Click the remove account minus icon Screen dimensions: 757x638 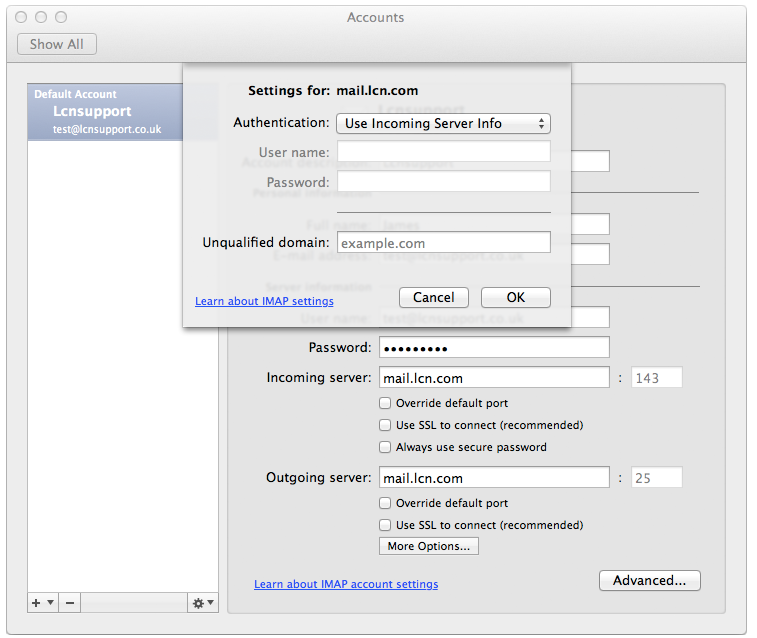(70, 603)
